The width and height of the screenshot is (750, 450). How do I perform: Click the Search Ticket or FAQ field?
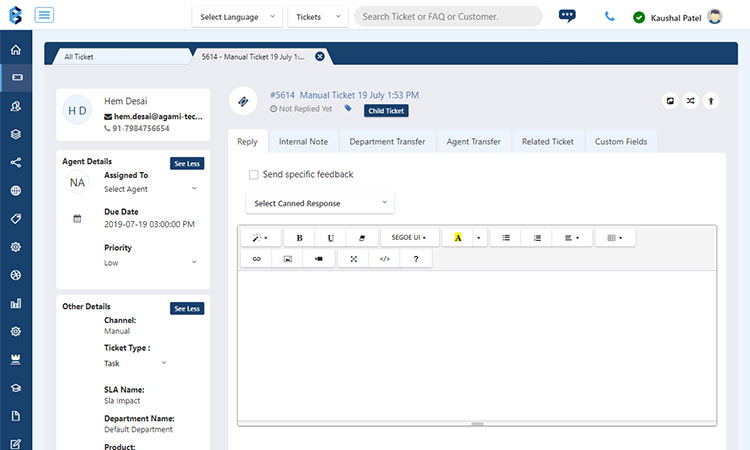pos(448,17)
